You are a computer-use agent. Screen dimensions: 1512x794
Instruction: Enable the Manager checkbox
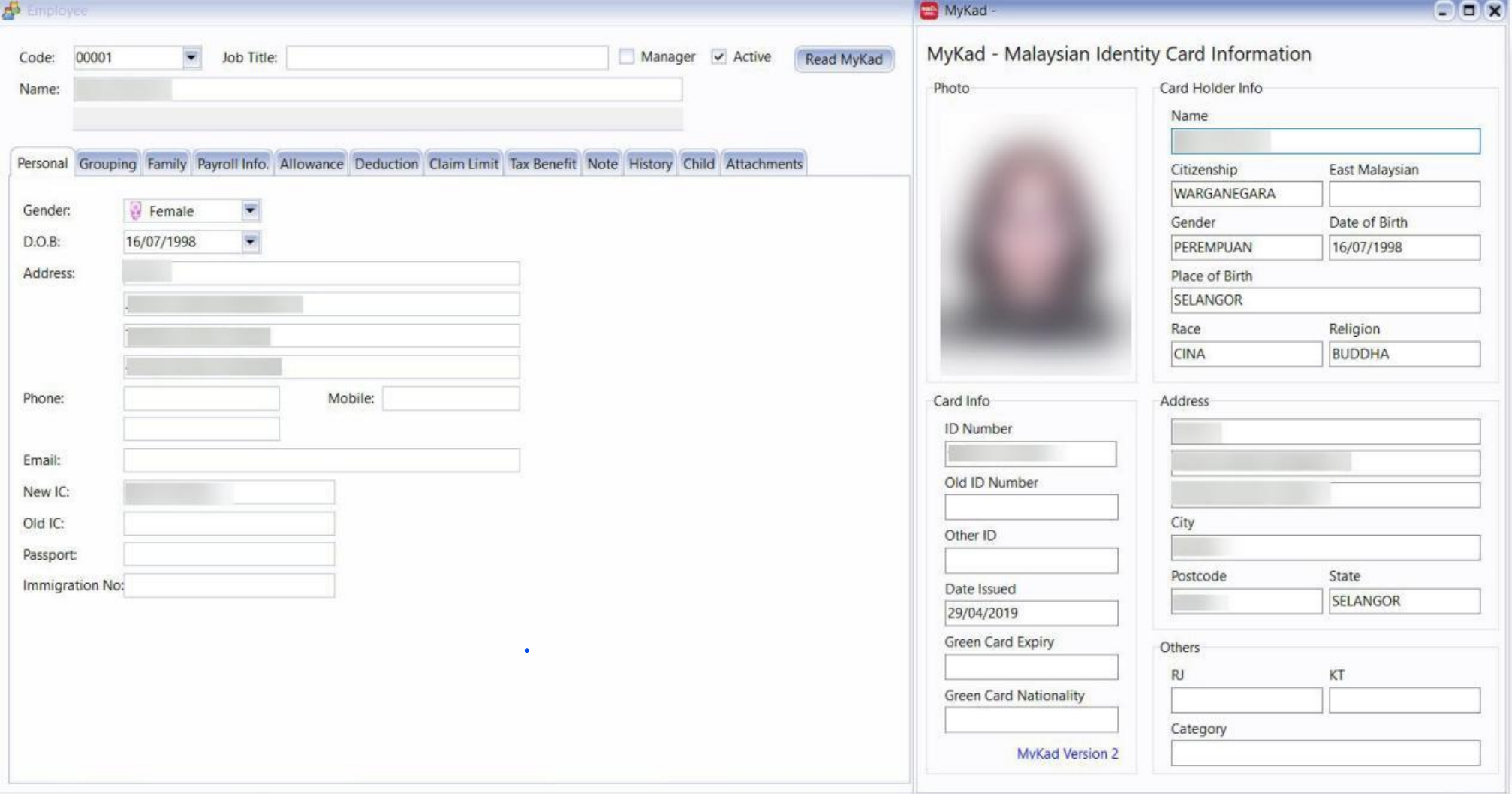point(627,57)
